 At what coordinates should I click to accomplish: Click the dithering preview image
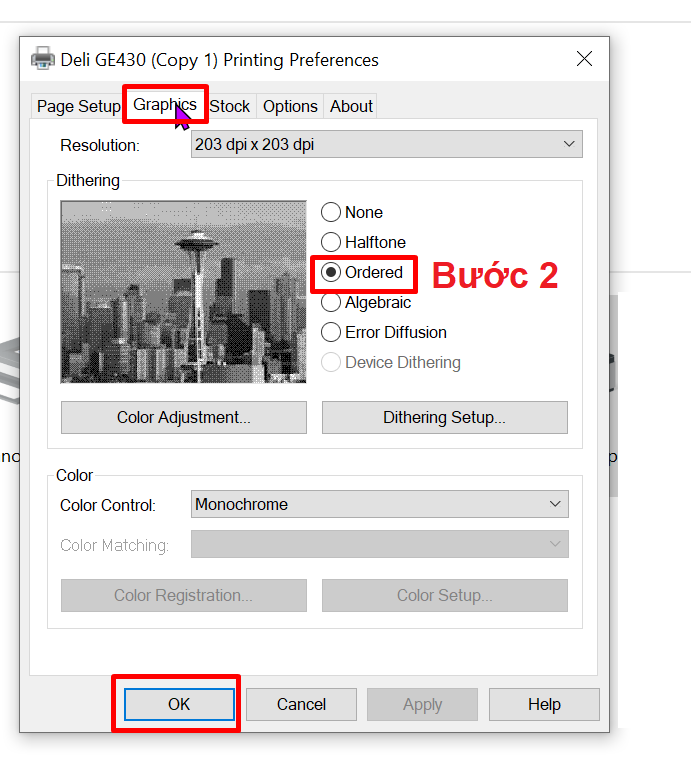183,291
